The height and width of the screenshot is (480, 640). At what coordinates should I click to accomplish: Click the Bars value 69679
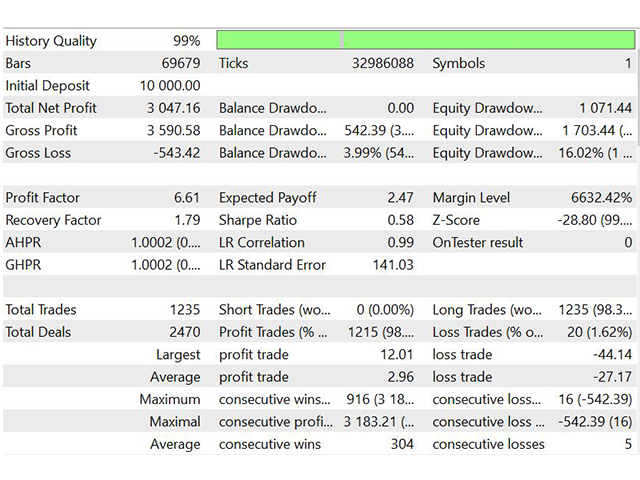point(181,63)
